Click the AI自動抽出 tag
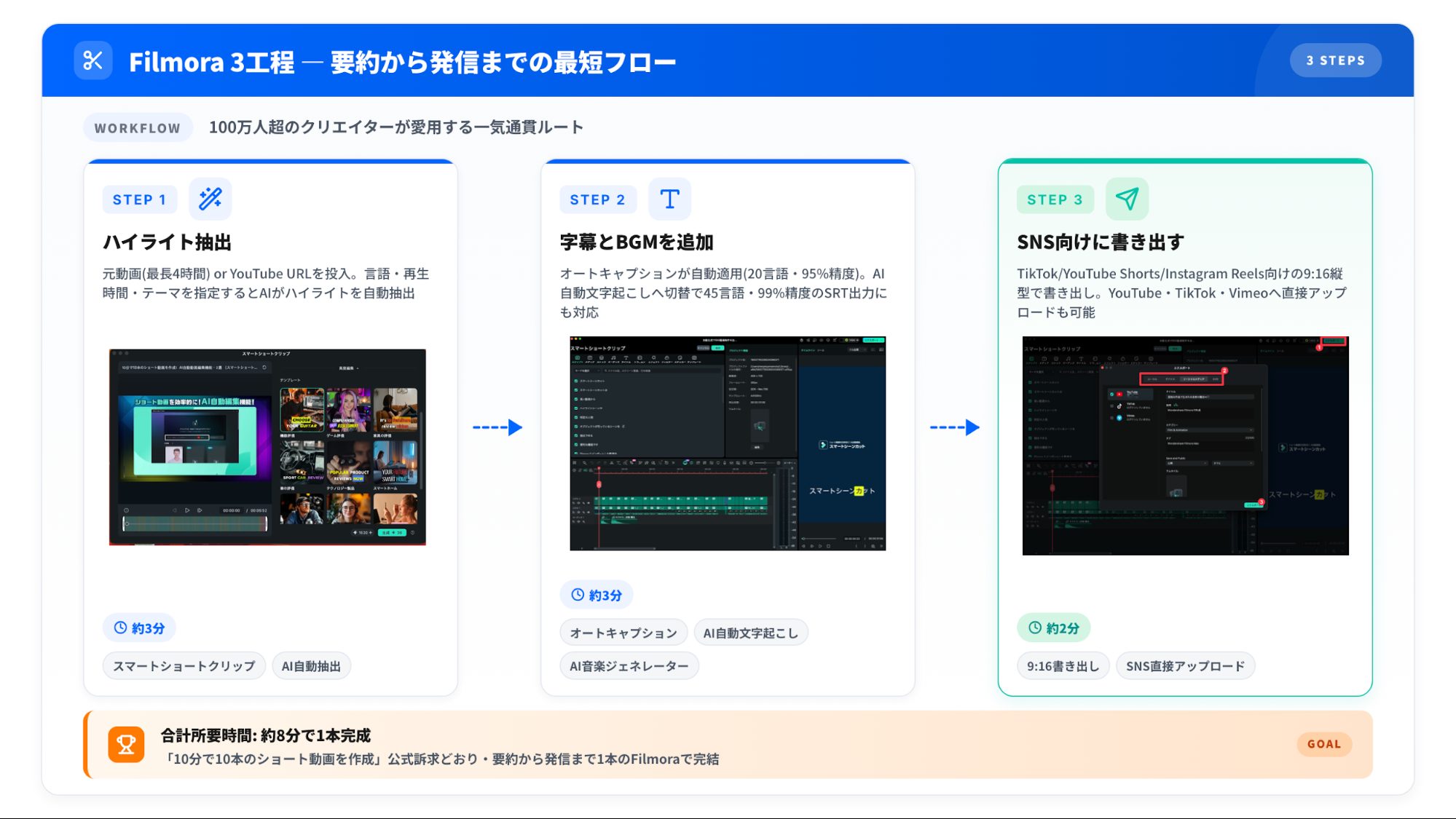The width and height of the screenshot is (1456, 819). point(311,666)
